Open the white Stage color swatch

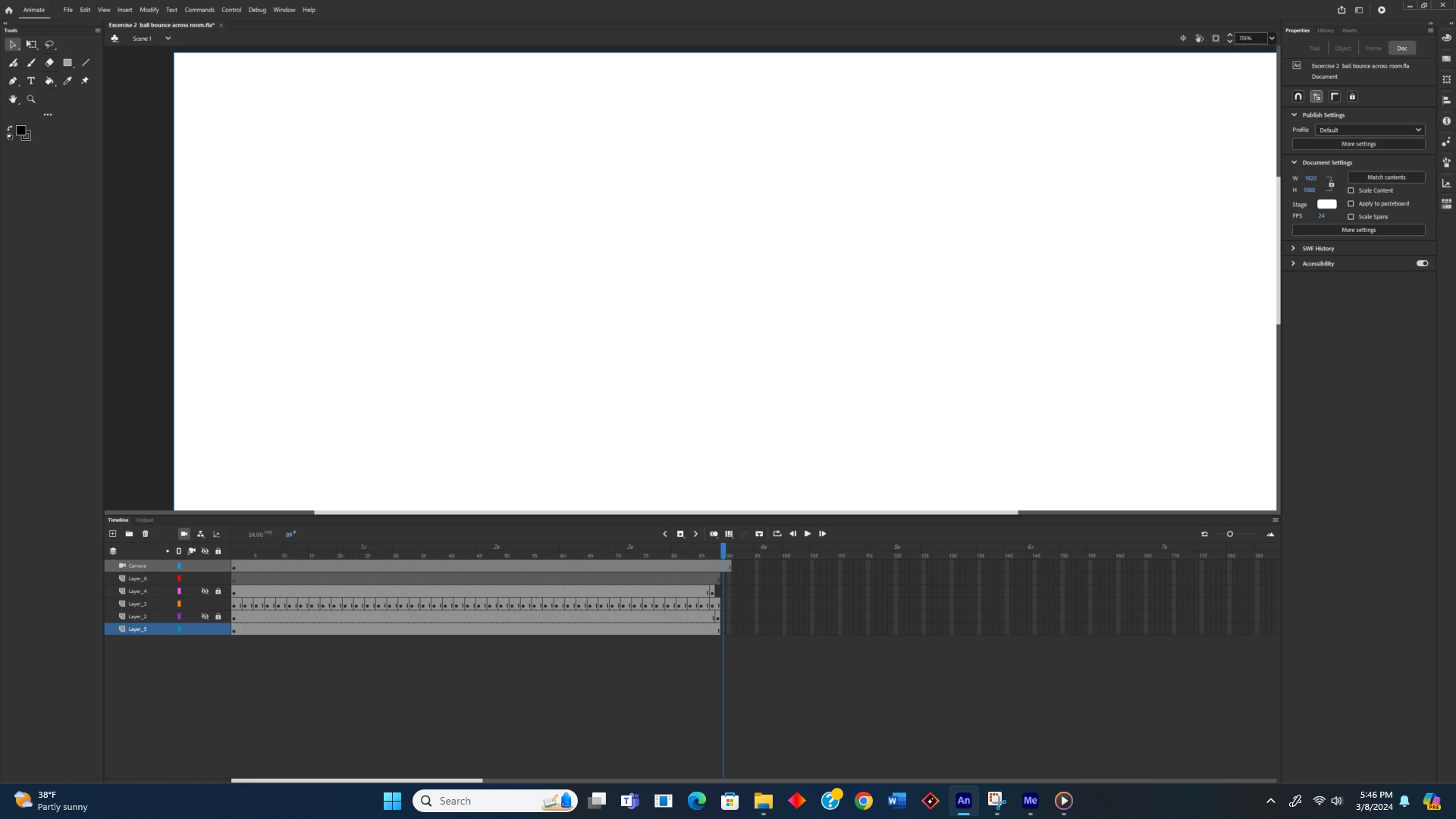(1326, 205)
